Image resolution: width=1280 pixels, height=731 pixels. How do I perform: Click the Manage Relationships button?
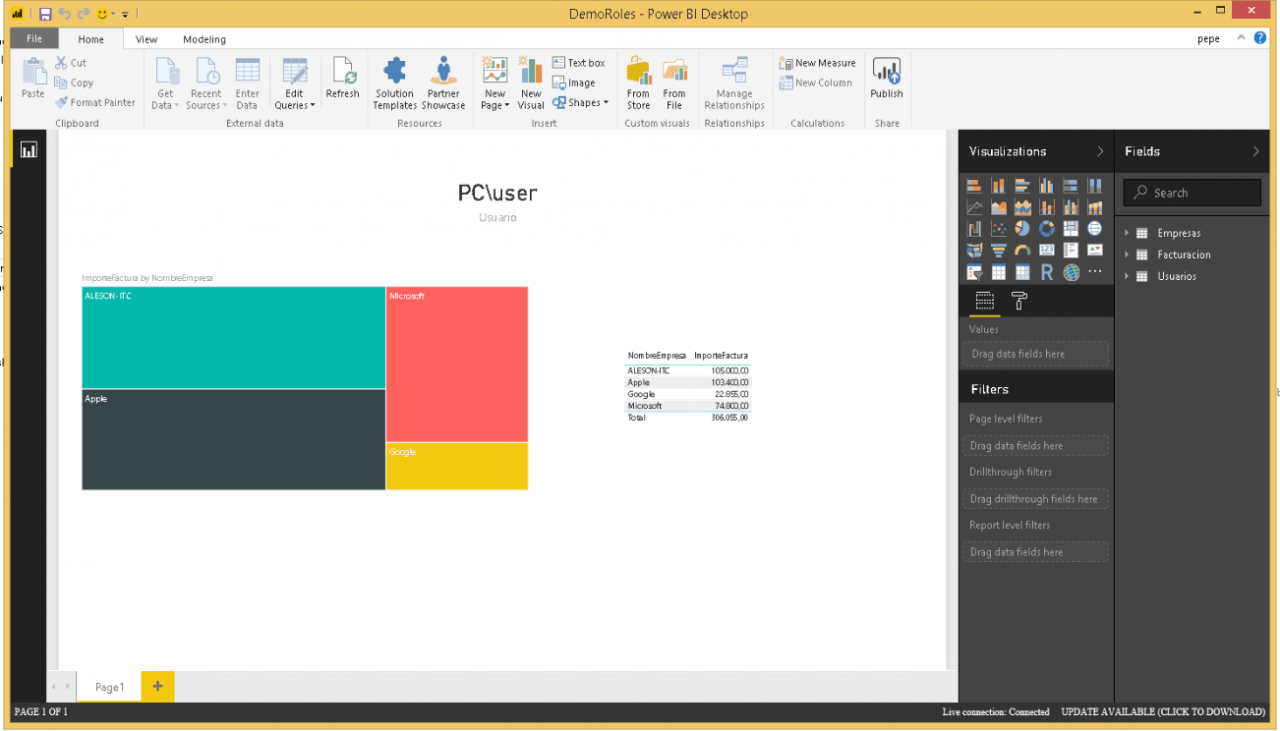coord(733,82)
